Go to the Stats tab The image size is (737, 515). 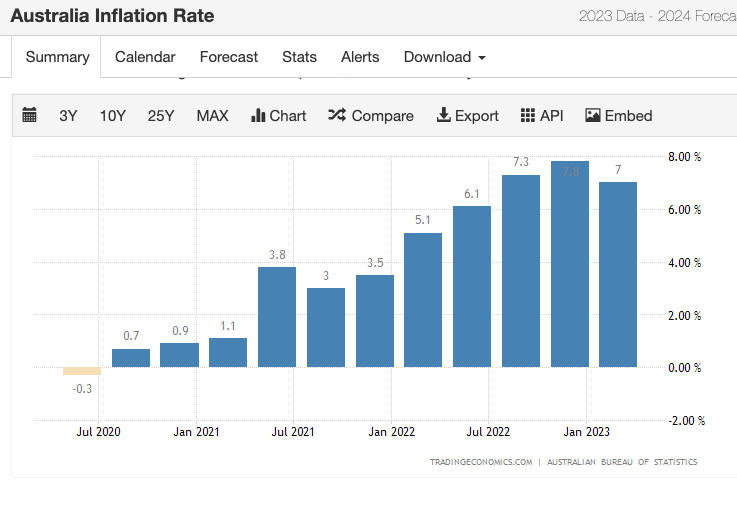point(299,57)
